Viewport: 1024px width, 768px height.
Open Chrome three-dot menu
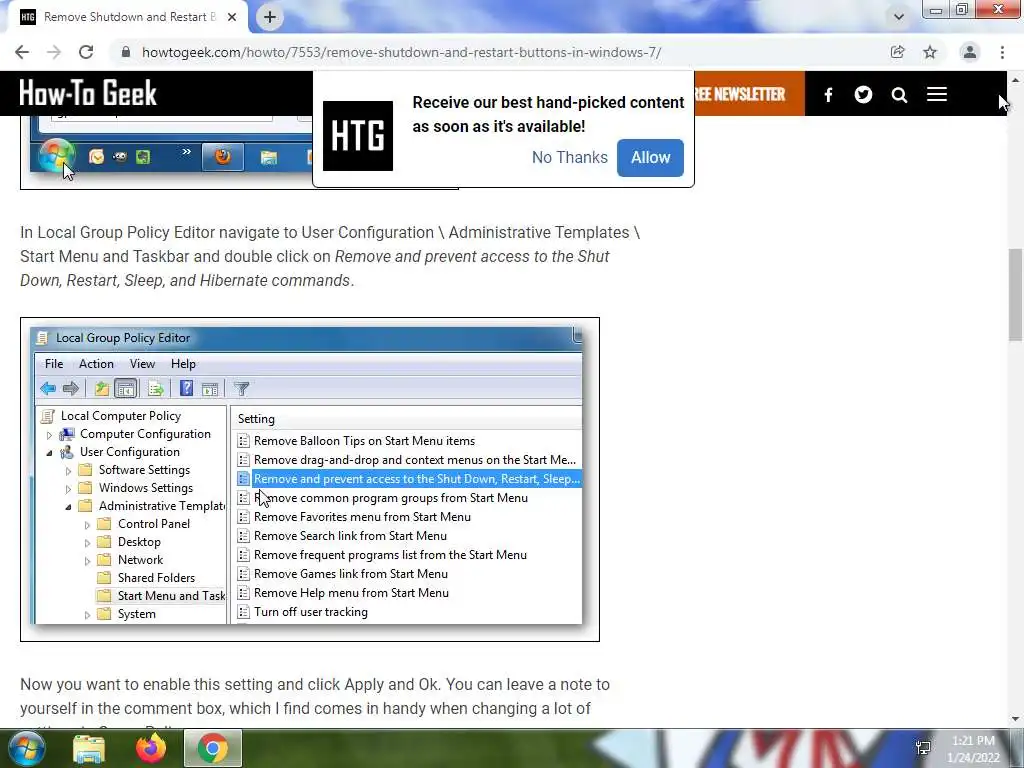pos(1002,52)
